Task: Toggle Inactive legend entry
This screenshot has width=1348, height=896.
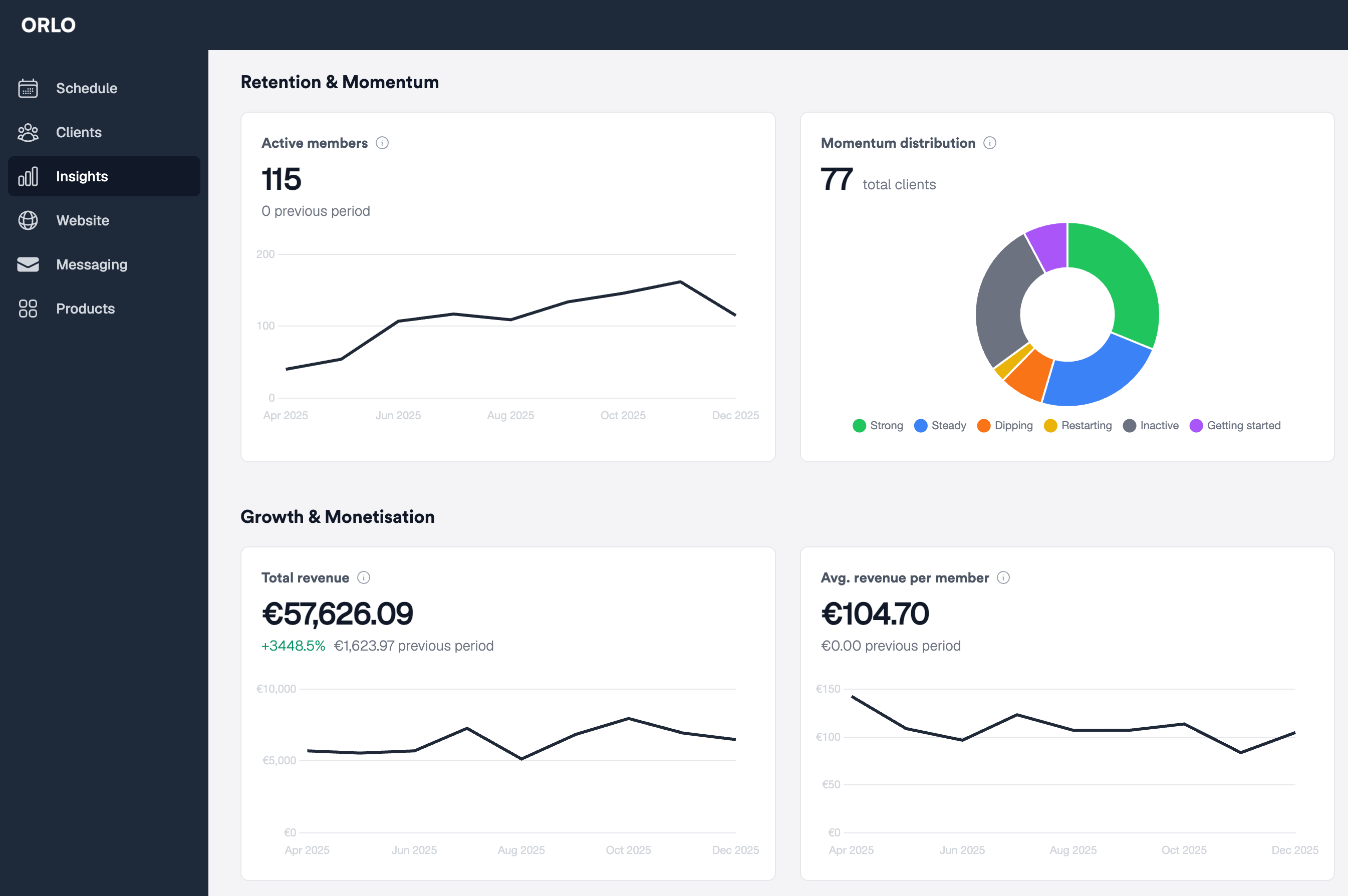Action: [1151, 426]
